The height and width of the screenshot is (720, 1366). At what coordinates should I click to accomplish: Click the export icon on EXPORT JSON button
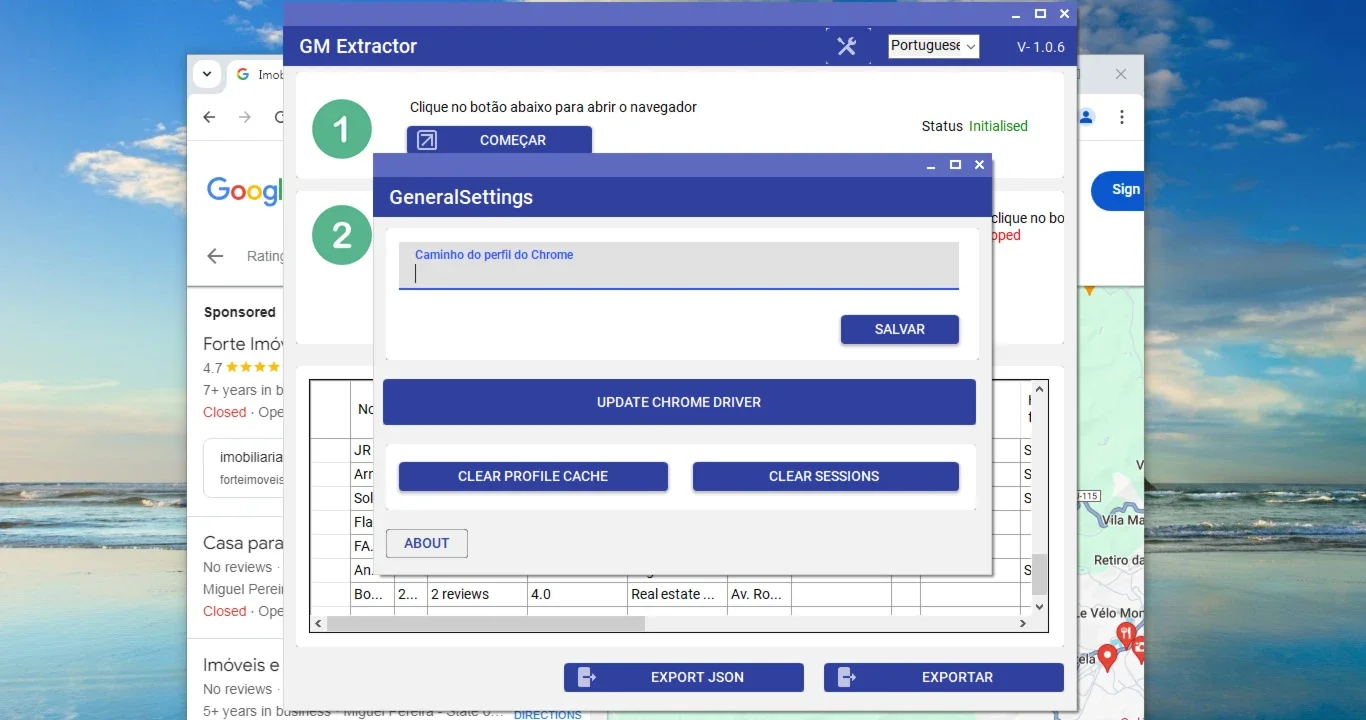click(587, 677)
